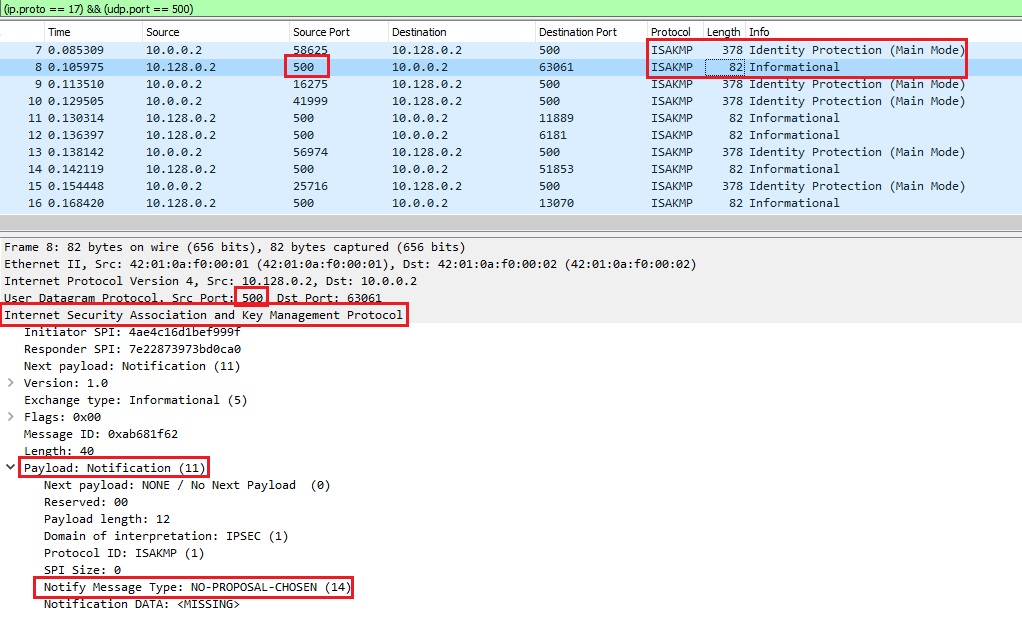Select the Responder SPI field
Screen dimensions: 1022x624
click(x=132, y=349)
